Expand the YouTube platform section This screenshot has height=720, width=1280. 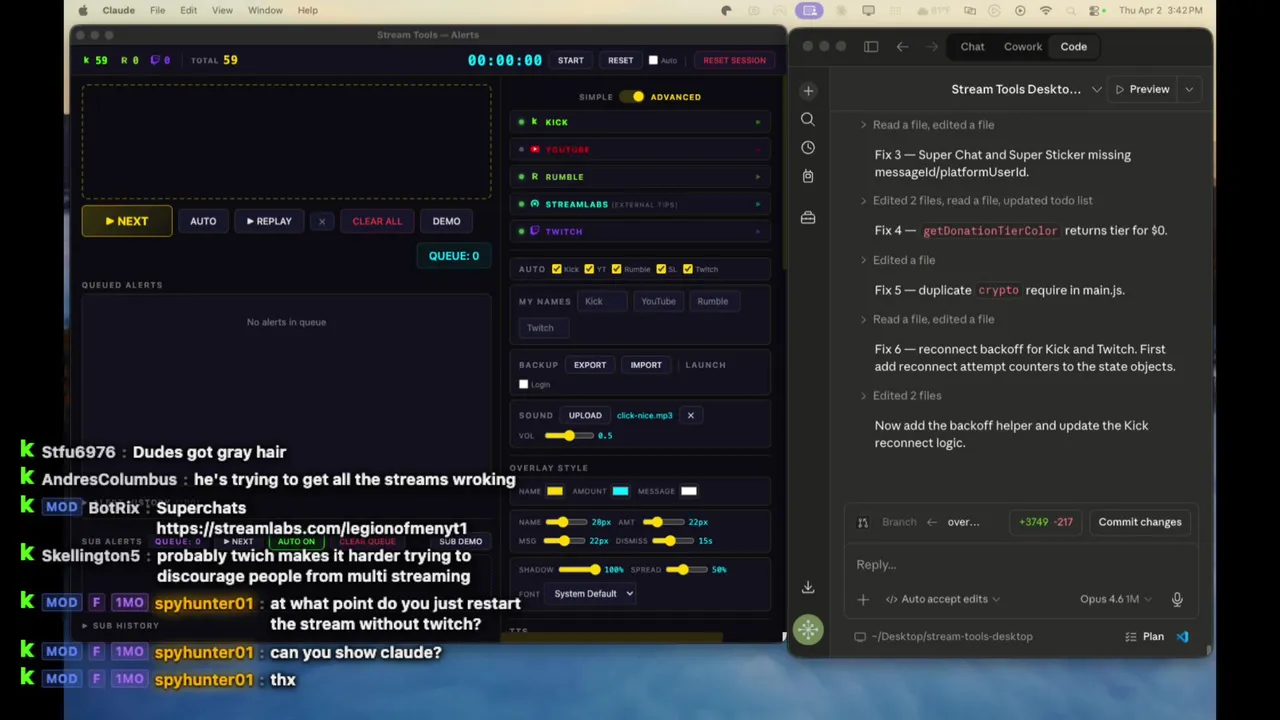click(757, 149)
